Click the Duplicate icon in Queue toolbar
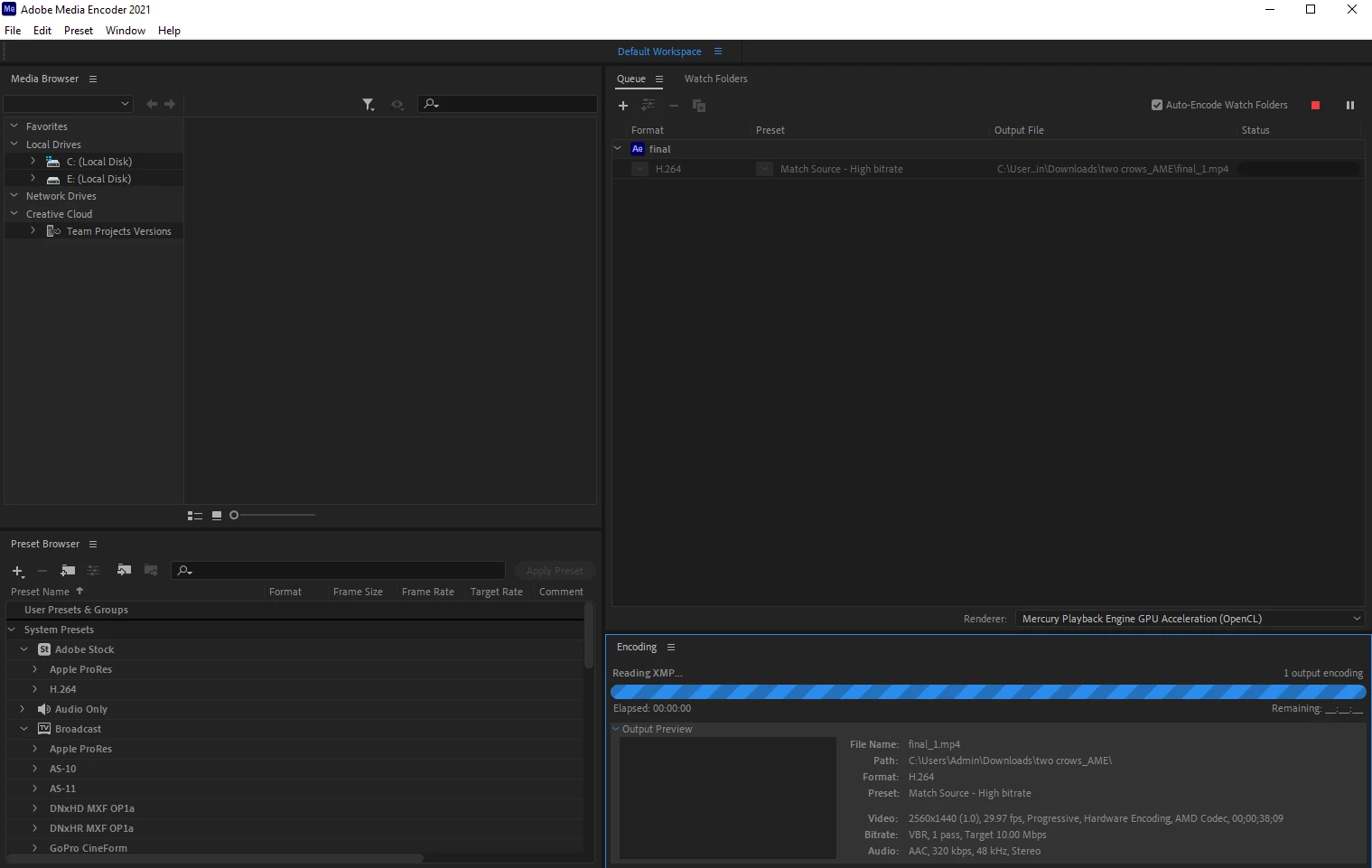This screenshot has width=1372, height=868. point(698,106)
